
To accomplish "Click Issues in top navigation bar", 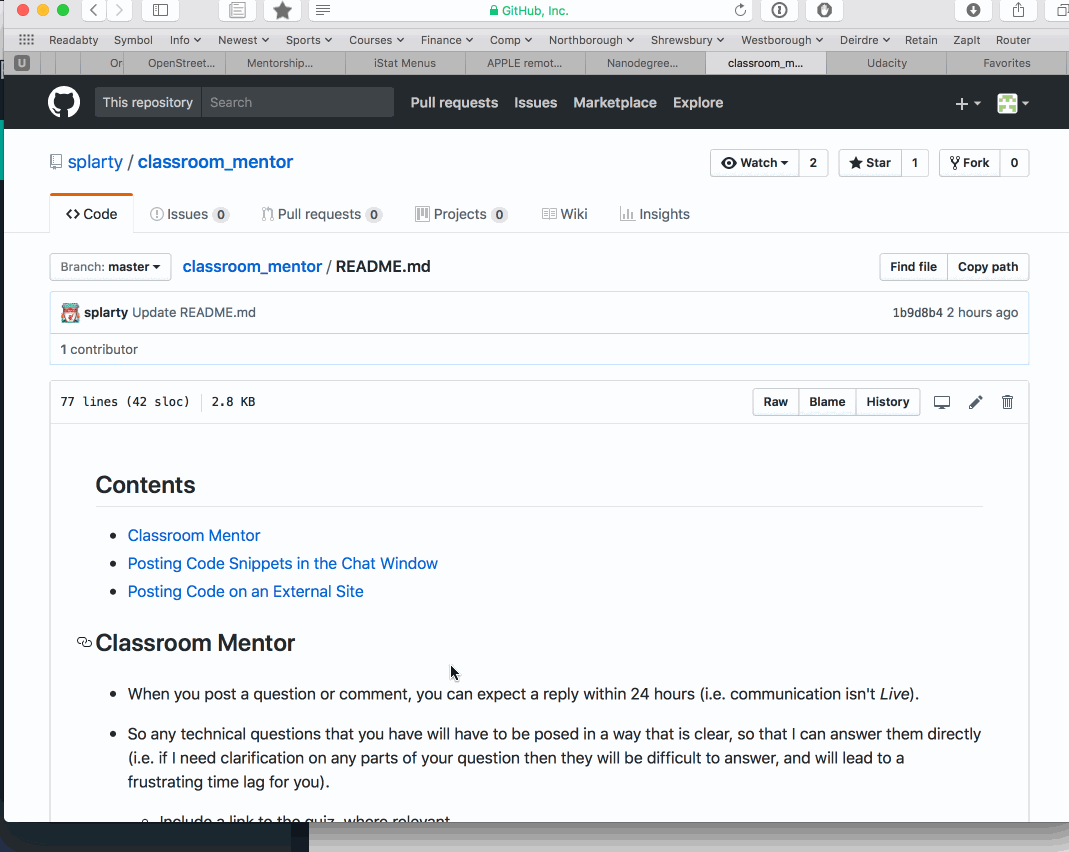I will point(535,103).
